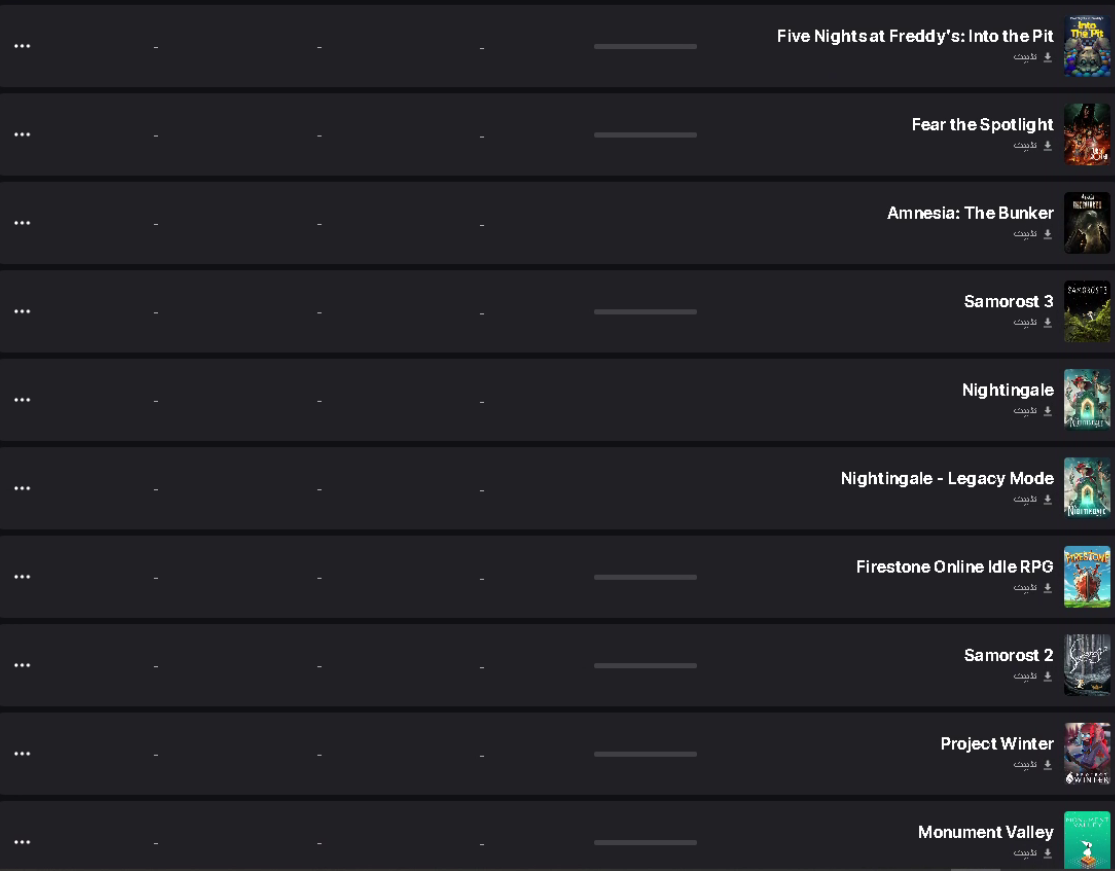Image resolution: width=1115 pixels, height=871 pixels.
Task: Open the more options menu for Nightingale
Action: 22,400
